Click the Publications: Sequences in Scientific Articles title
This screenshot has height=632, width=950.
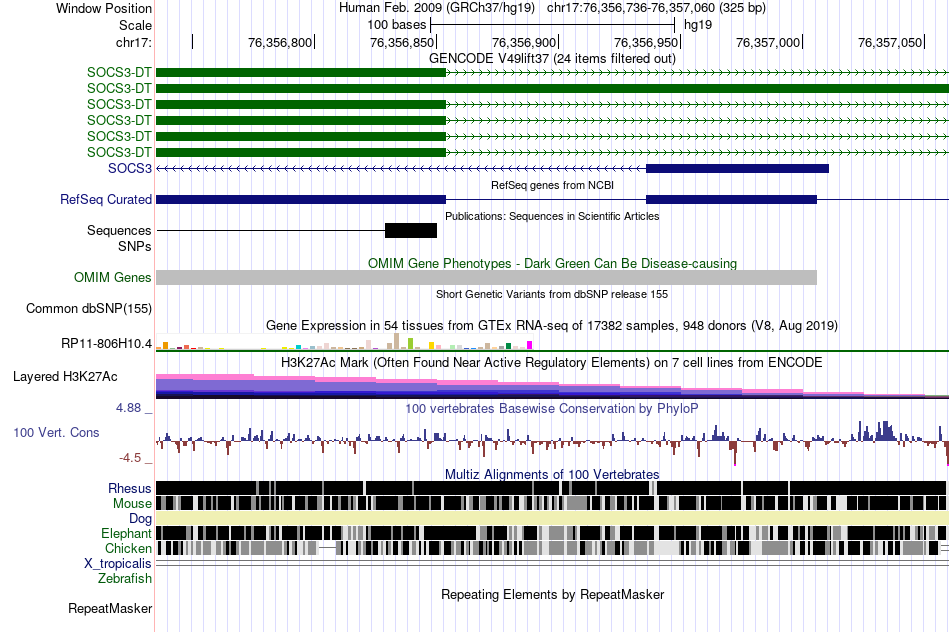(x=552, y=216)
